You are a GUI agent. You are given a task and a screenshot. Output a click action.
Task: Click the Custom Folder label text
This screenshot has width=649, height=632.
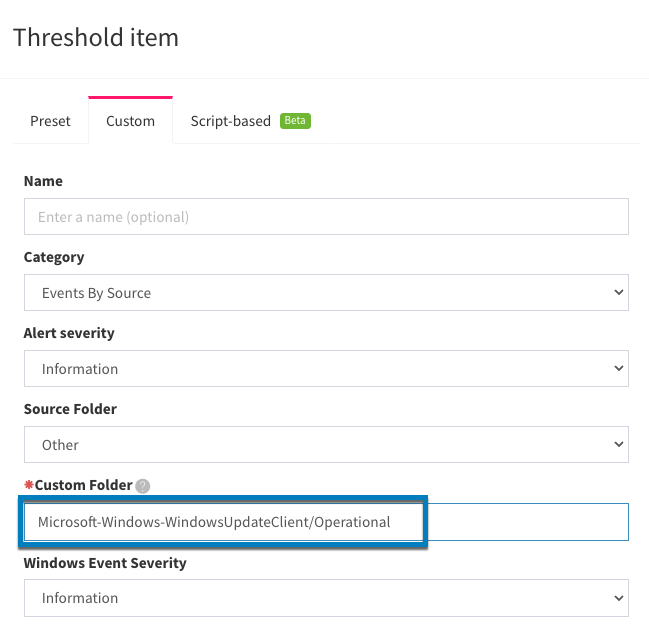click(x=83, y=485)
